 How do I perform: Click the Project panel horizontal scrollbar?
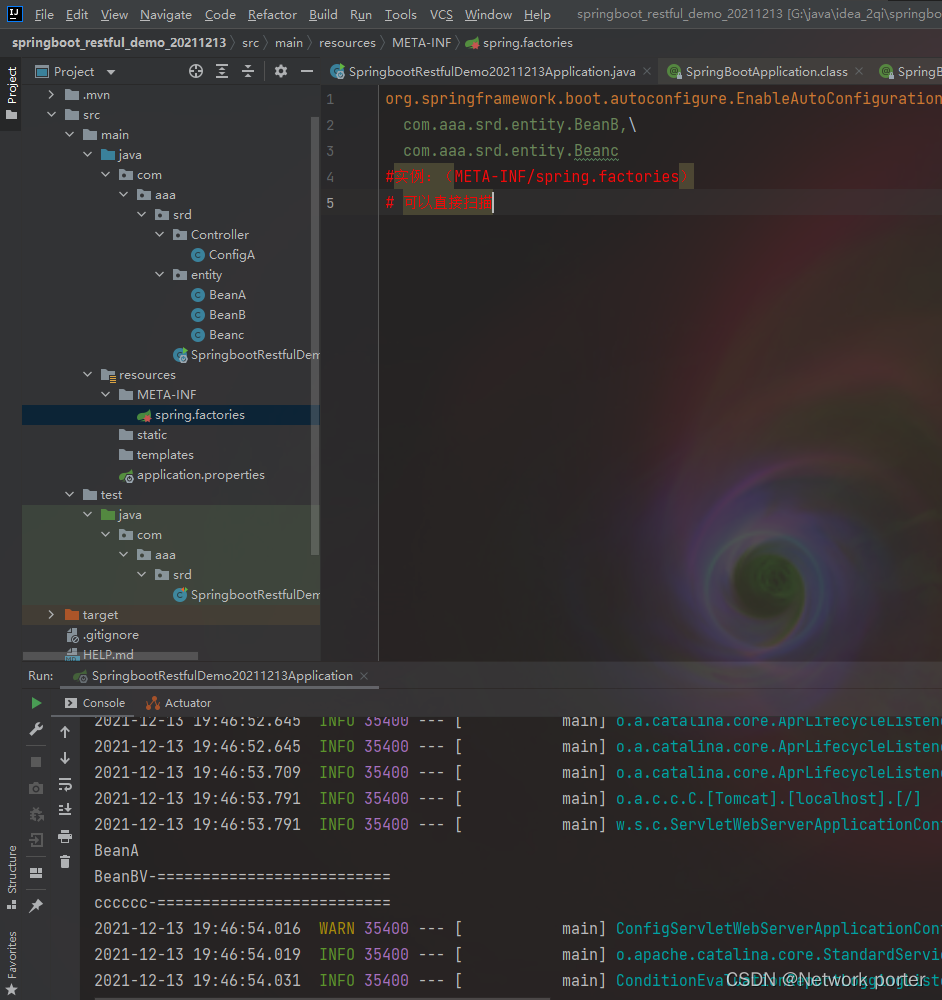point(110,656)
